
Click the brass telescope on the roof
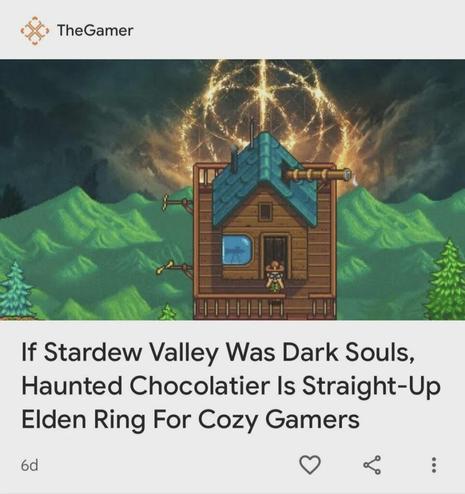tap(317, 174)
